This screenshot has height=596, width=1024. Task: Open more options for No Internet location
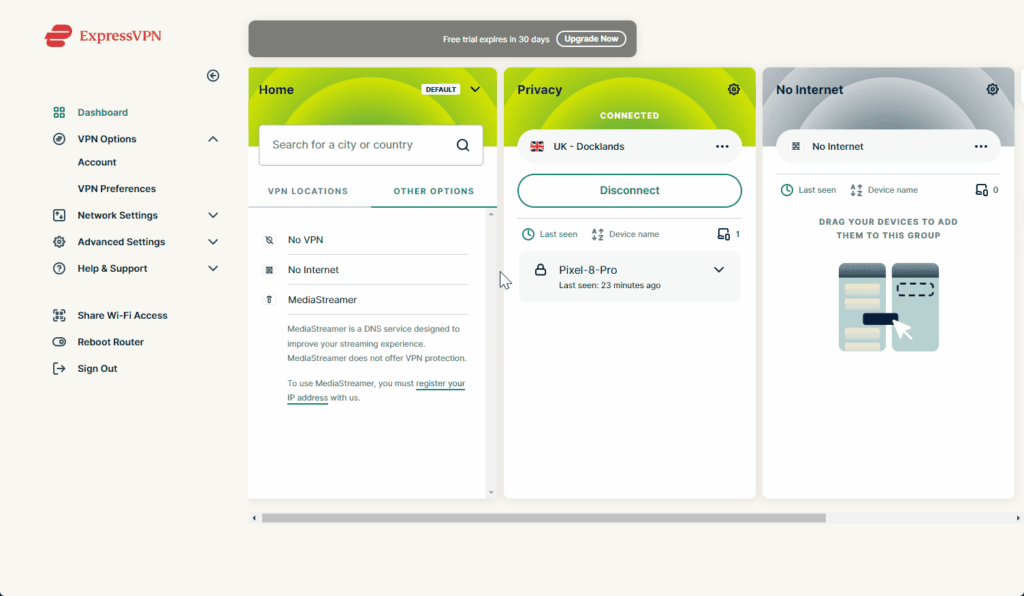tap(981, 146)
